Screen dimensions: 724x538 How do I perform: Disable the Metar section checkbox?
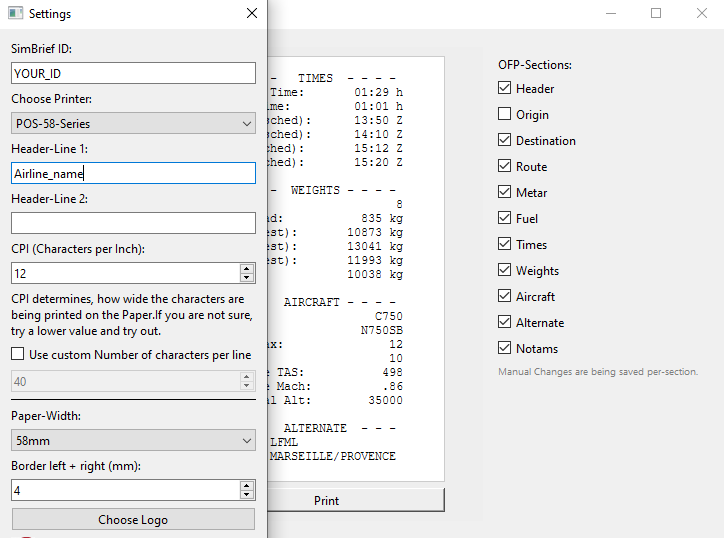click(505, 192)
